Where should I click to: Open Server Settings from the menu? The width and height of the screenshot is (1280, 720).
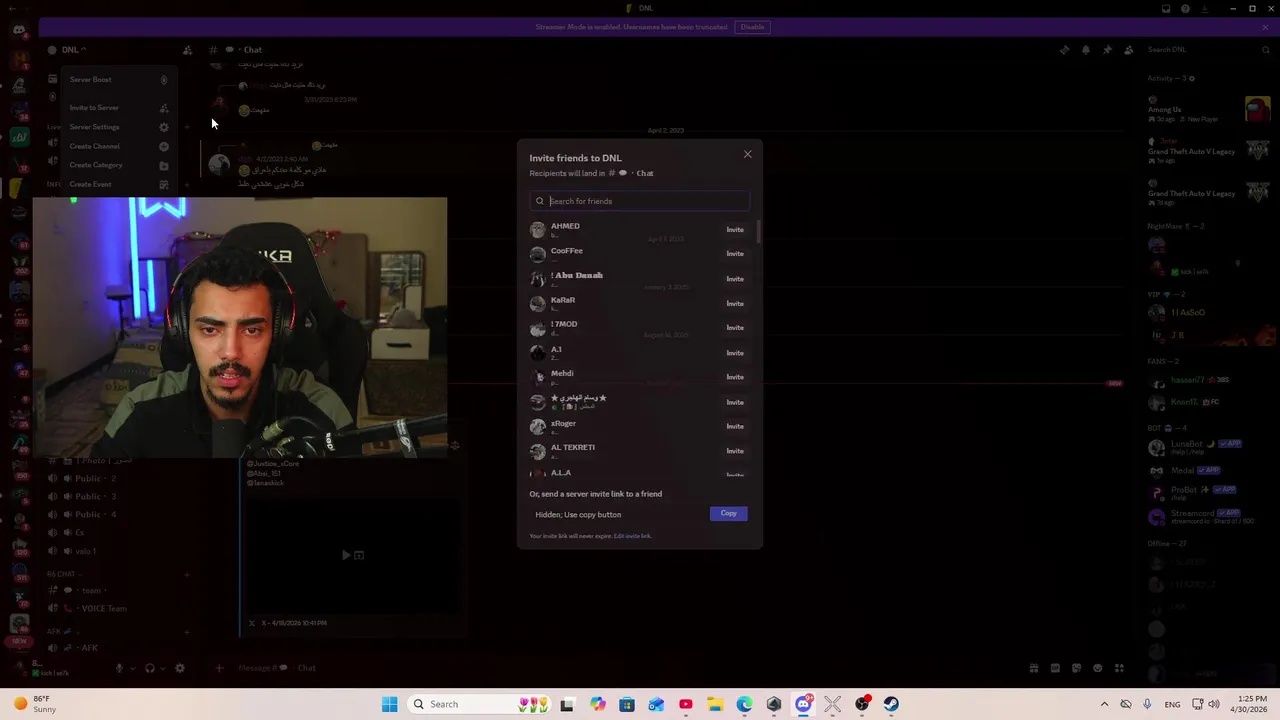tap(119, 127)
